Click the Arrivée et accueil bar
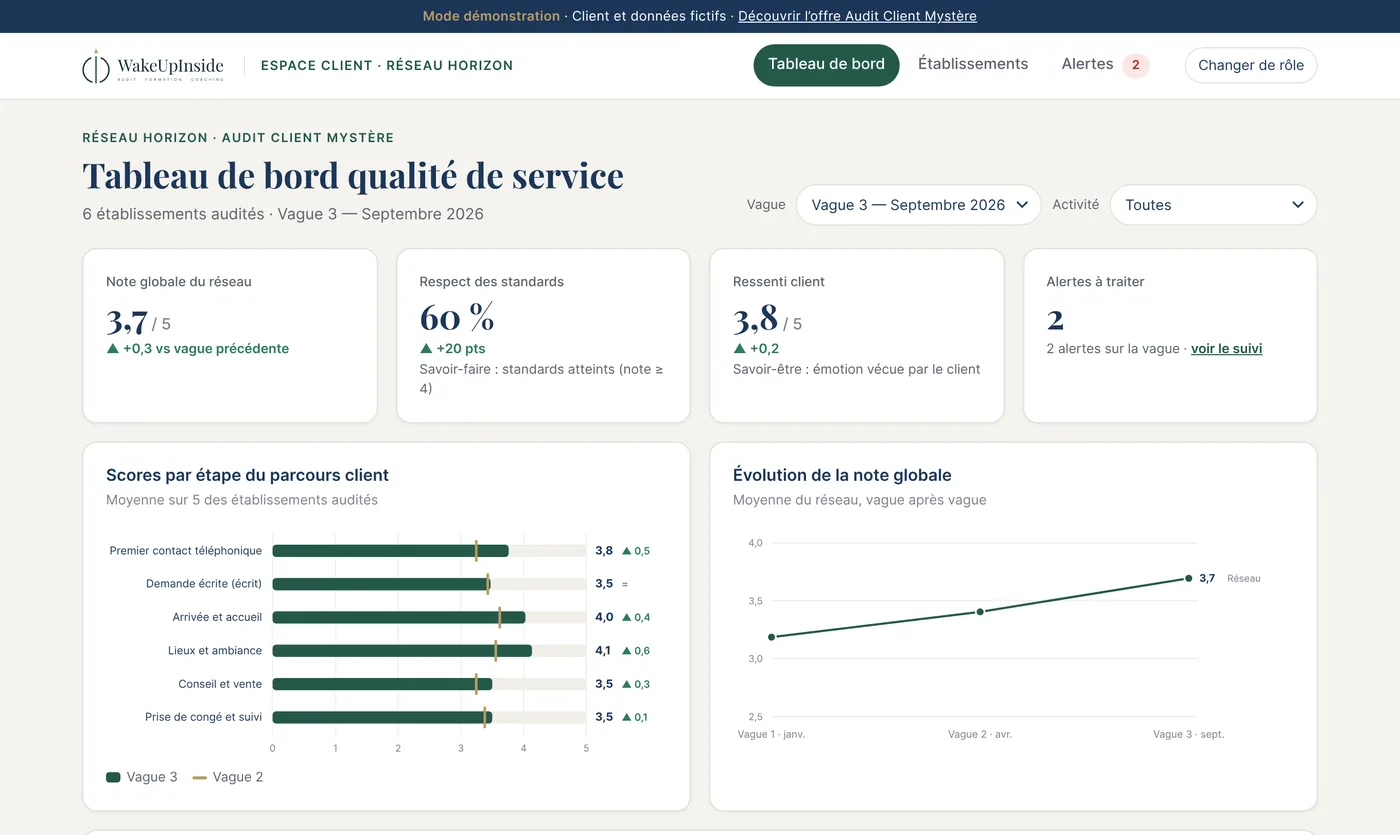 coord(398,617)
